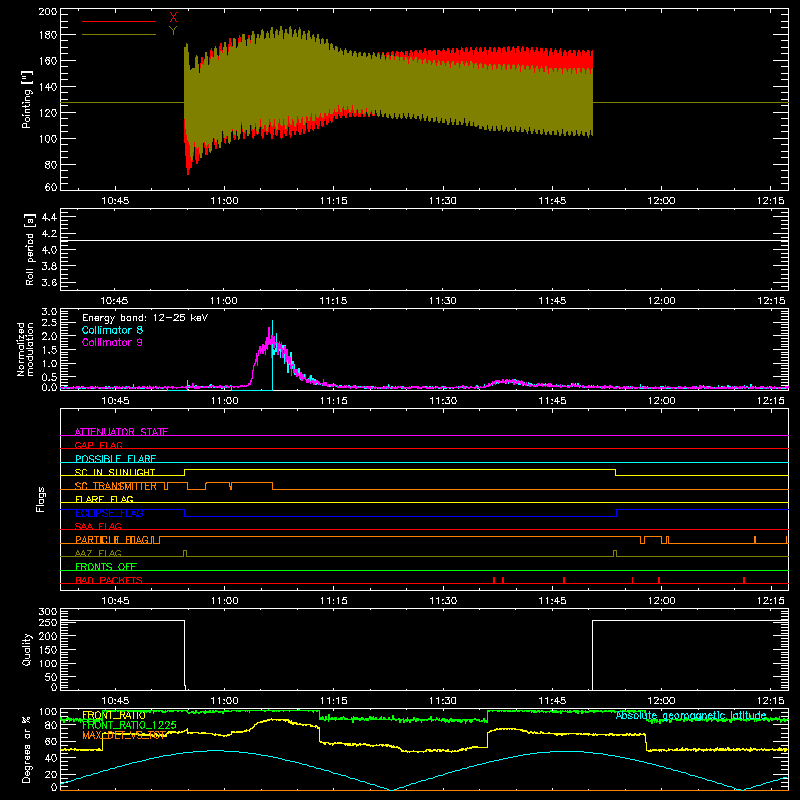Click the Normalized modulation axis title
The height and width of the screenshot is (800, 800).
26,349
